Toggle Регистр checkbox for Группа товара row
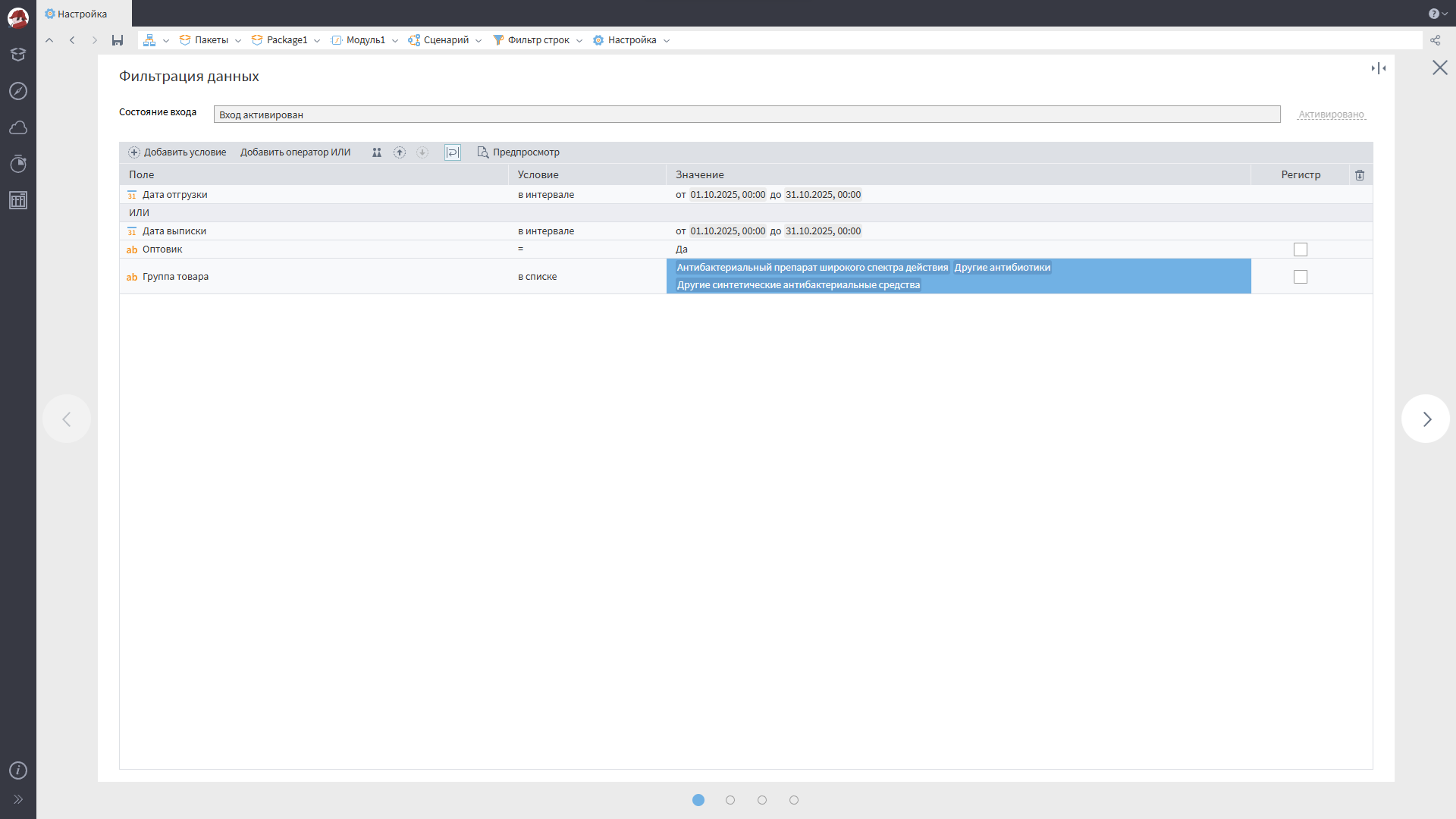The height and width of the screenshot is (819, 1456). [1301, 277]
